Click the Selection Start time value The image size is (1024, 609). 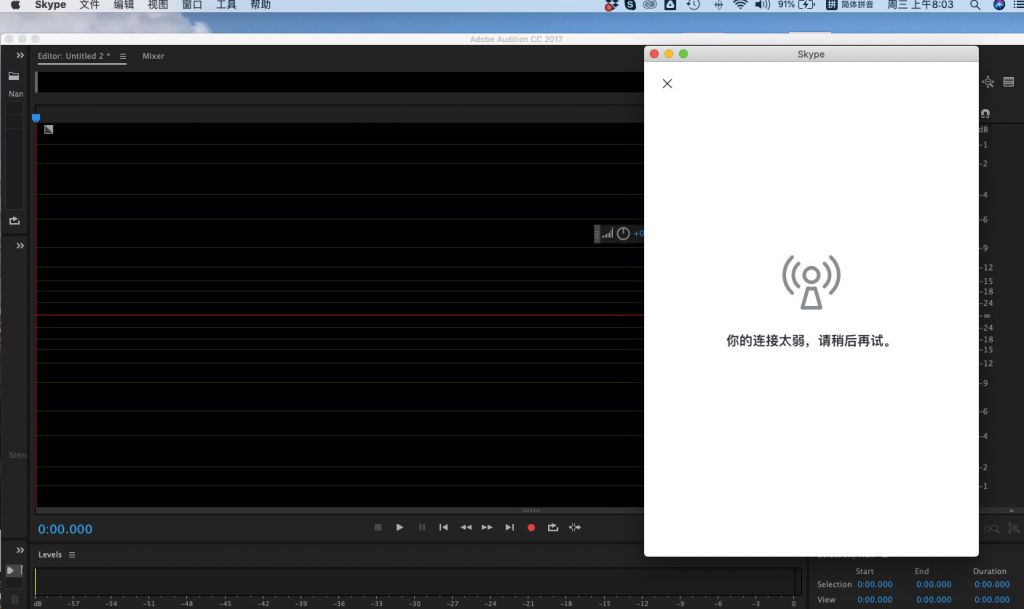pyautogui.click(x=874, y=584)
